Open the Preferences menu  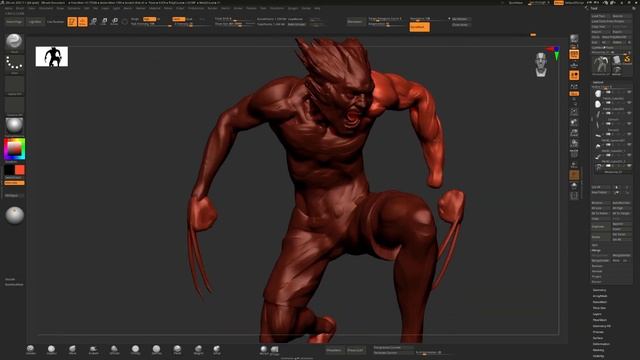point(196,8)
